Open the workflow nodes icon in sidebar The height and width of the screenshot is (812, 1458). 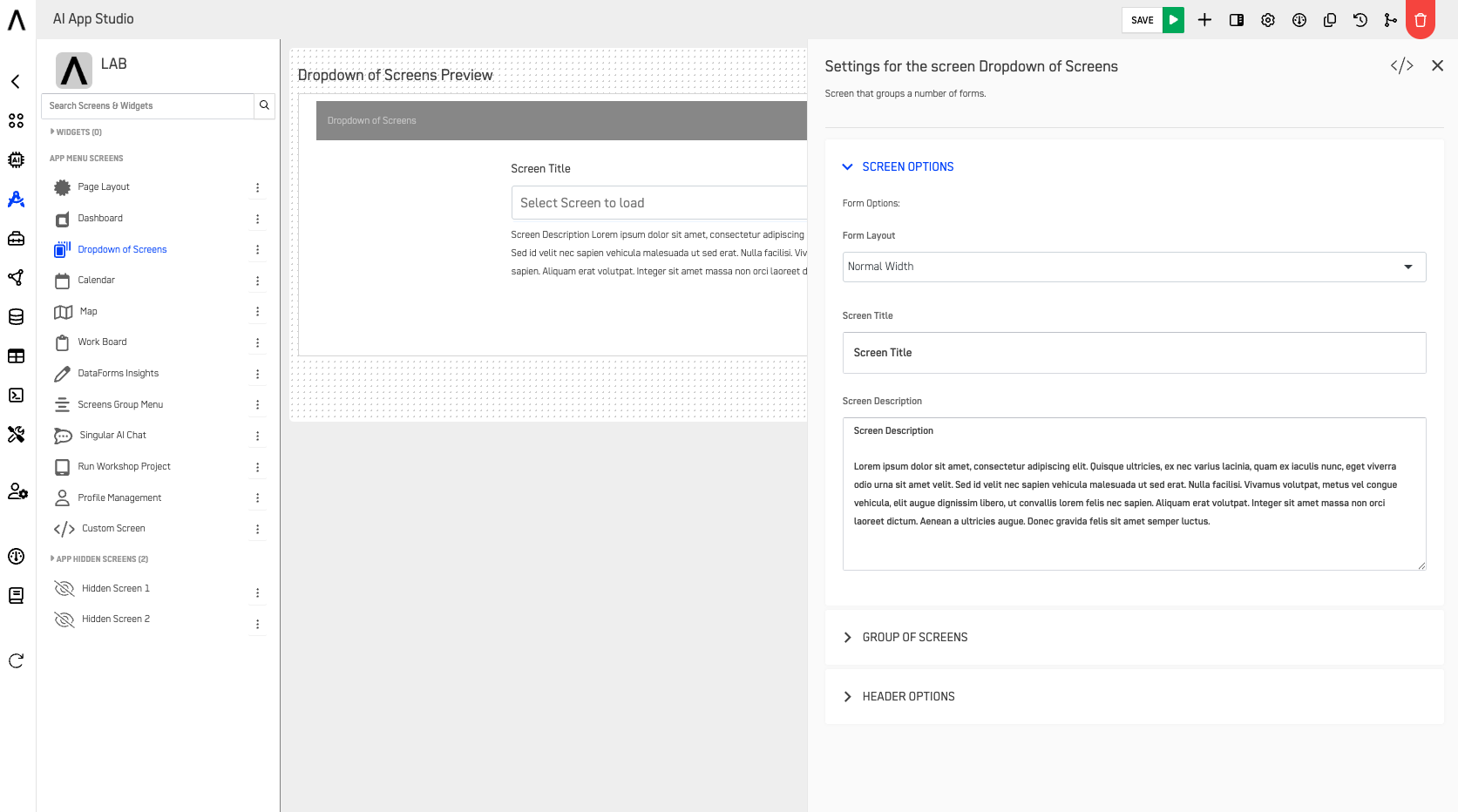click(16, 278)
